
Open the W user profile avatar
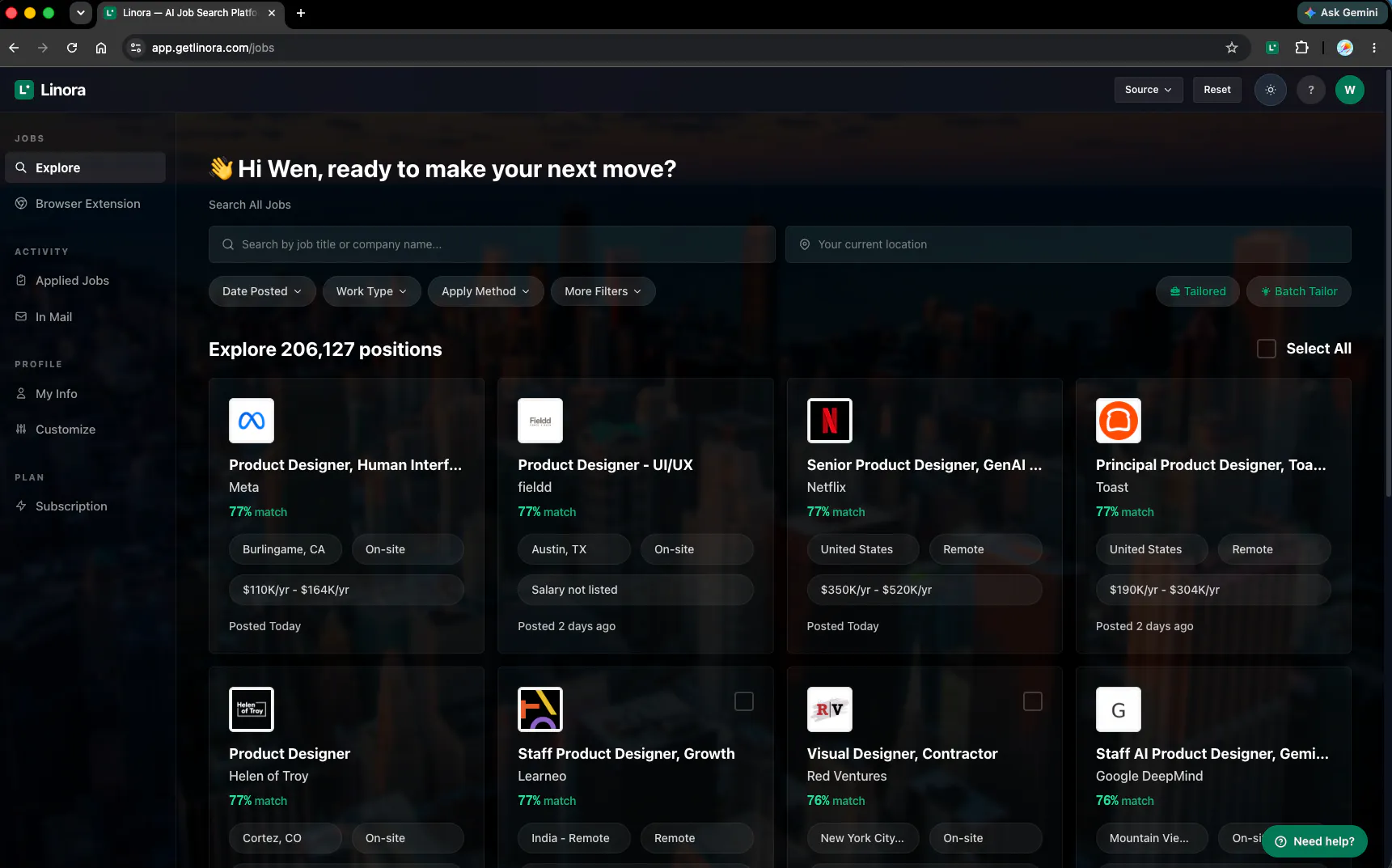pyautogui.click(x=1350, y=90)
